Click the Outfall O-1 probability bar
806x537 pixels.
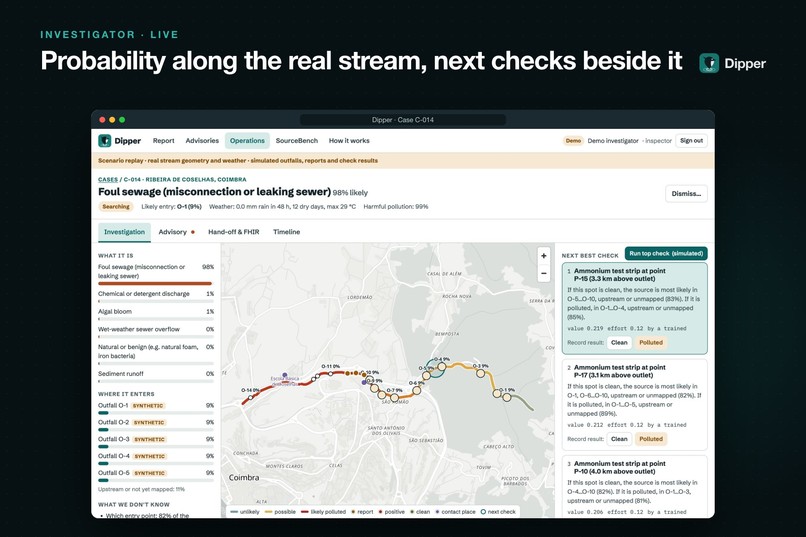pos(156,413)
